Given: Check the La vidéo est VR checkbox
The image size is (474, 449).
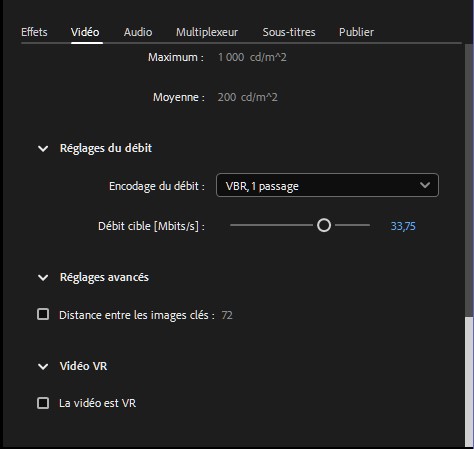Looking at the screenshot, I should click(x=43, y=403).
